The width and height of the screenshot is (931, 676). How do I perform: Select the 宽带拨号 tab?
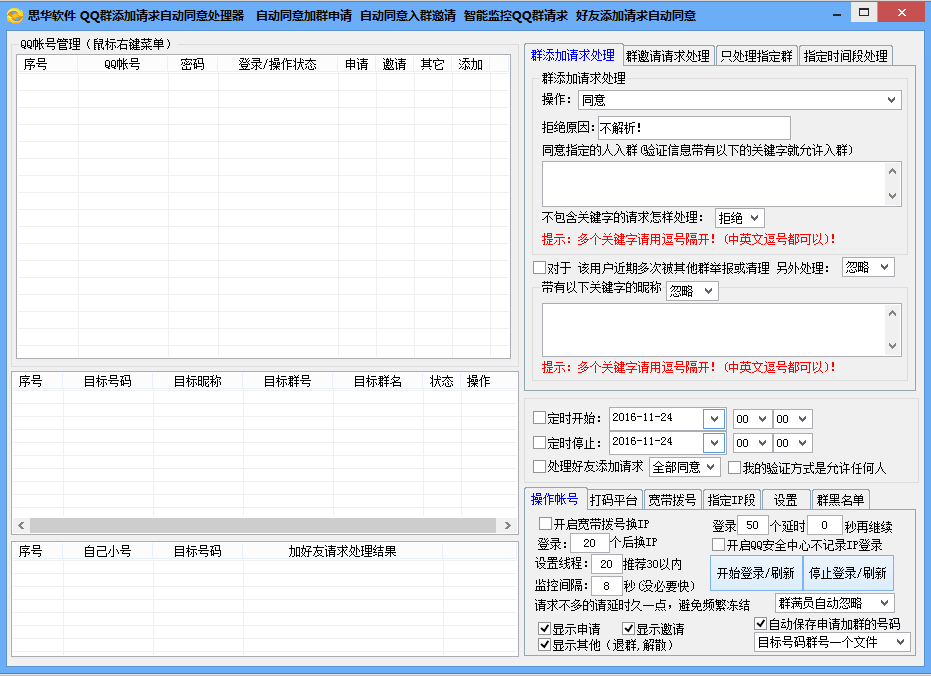(672, 500)
